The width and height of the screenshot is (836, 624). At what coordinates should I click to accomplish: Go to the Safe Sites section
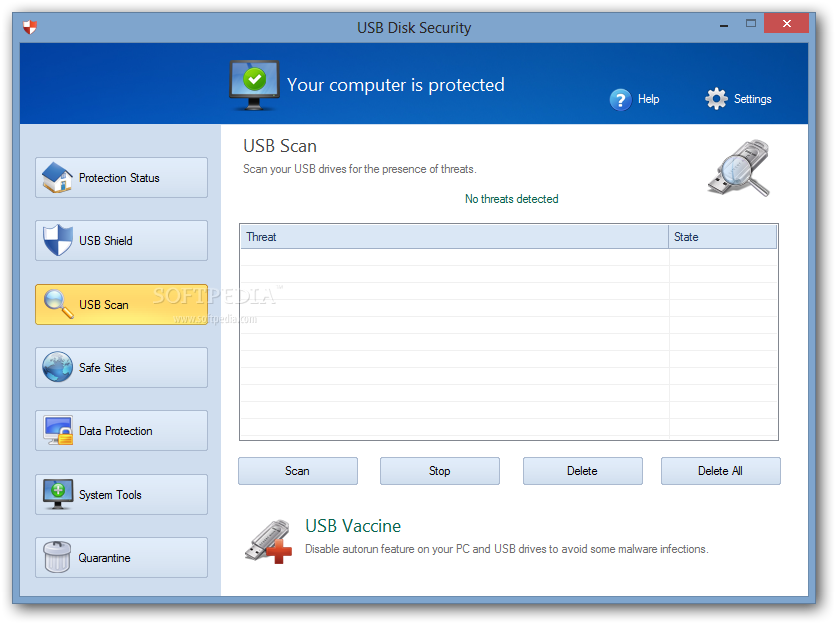(122, 367)
